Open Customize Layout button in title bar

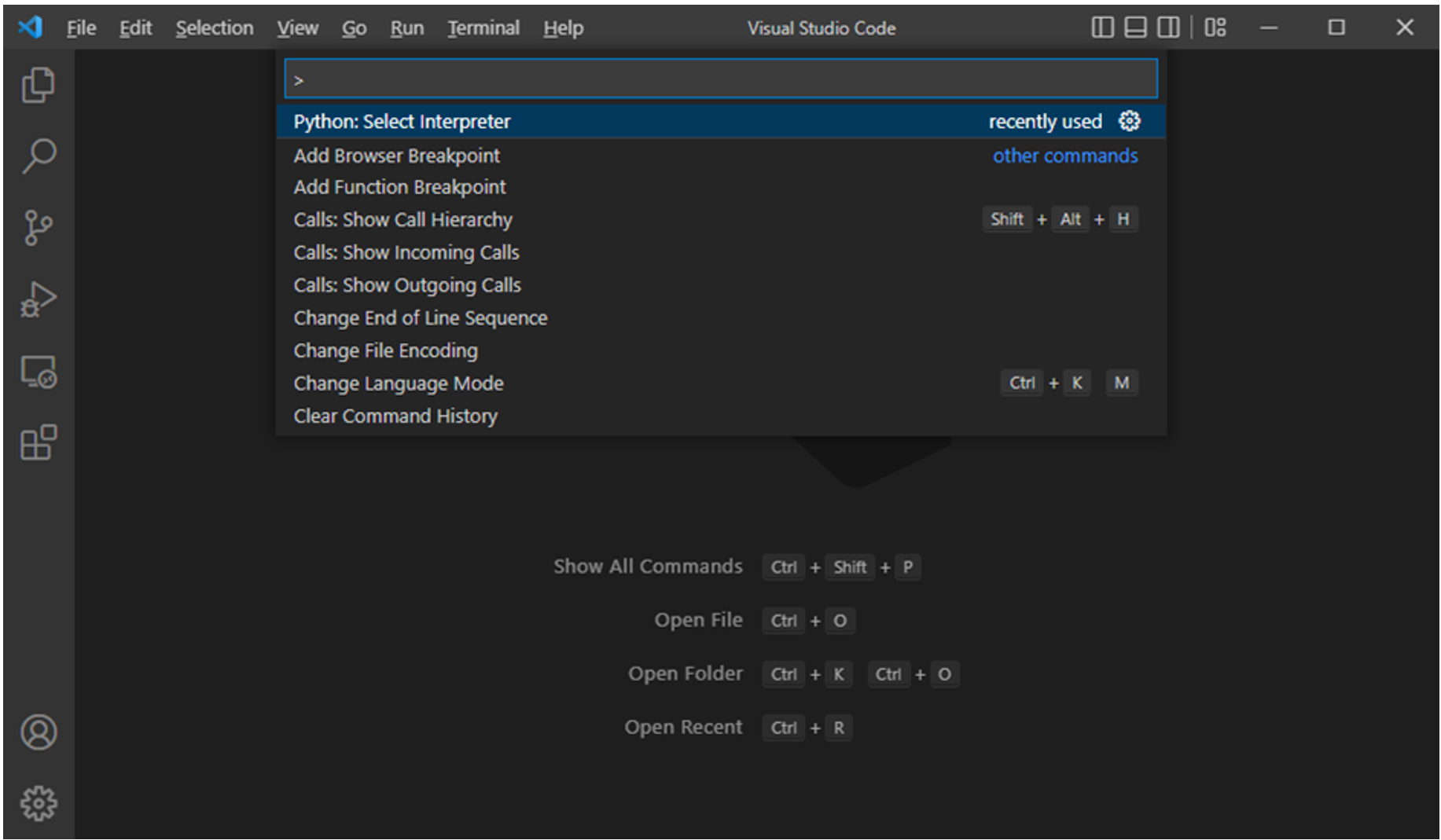click(1215, 28)
